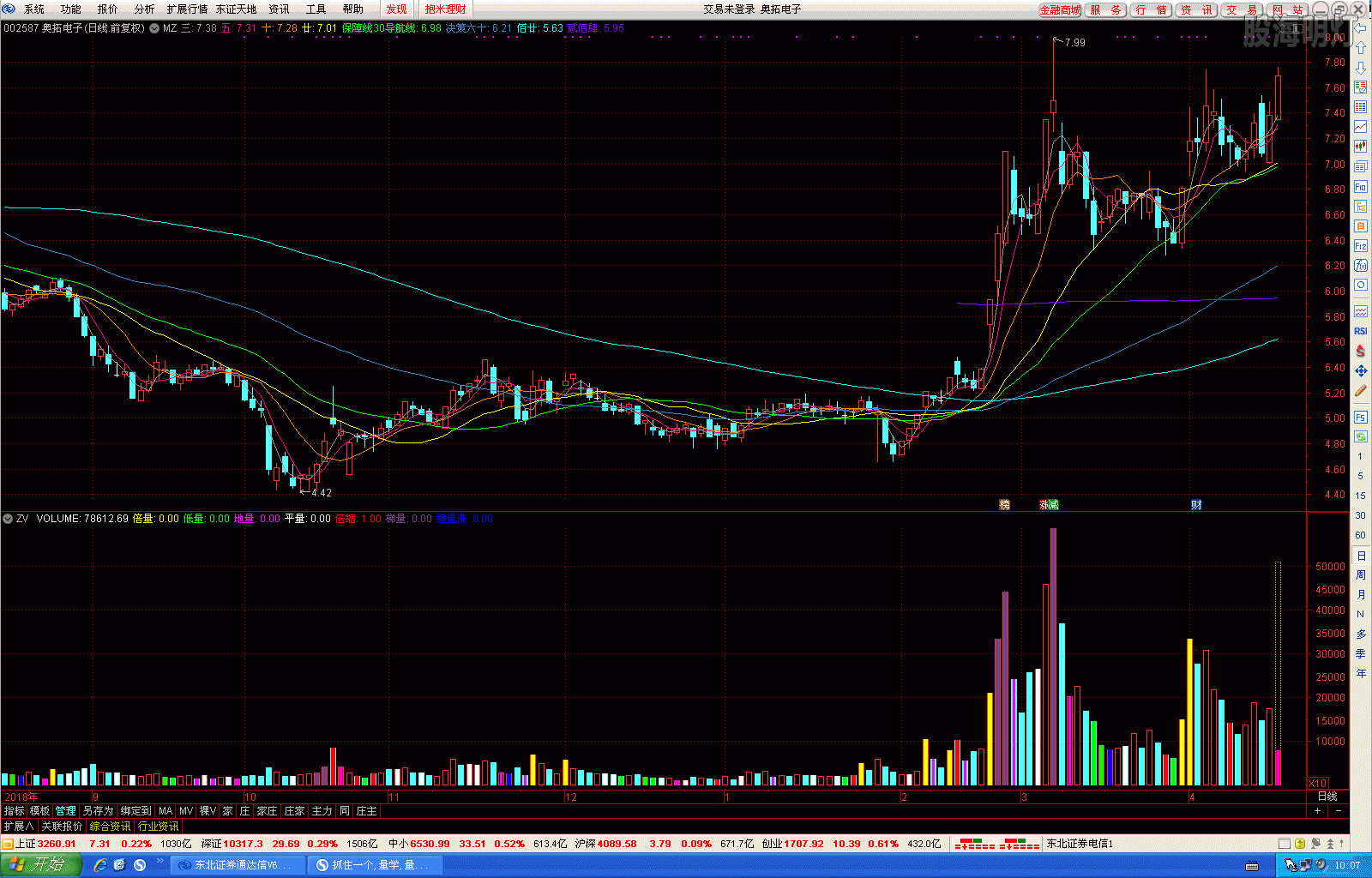1372x878 pixels.
Task: Switch to 5-minute period
Action: click(x=1361, y=476)
